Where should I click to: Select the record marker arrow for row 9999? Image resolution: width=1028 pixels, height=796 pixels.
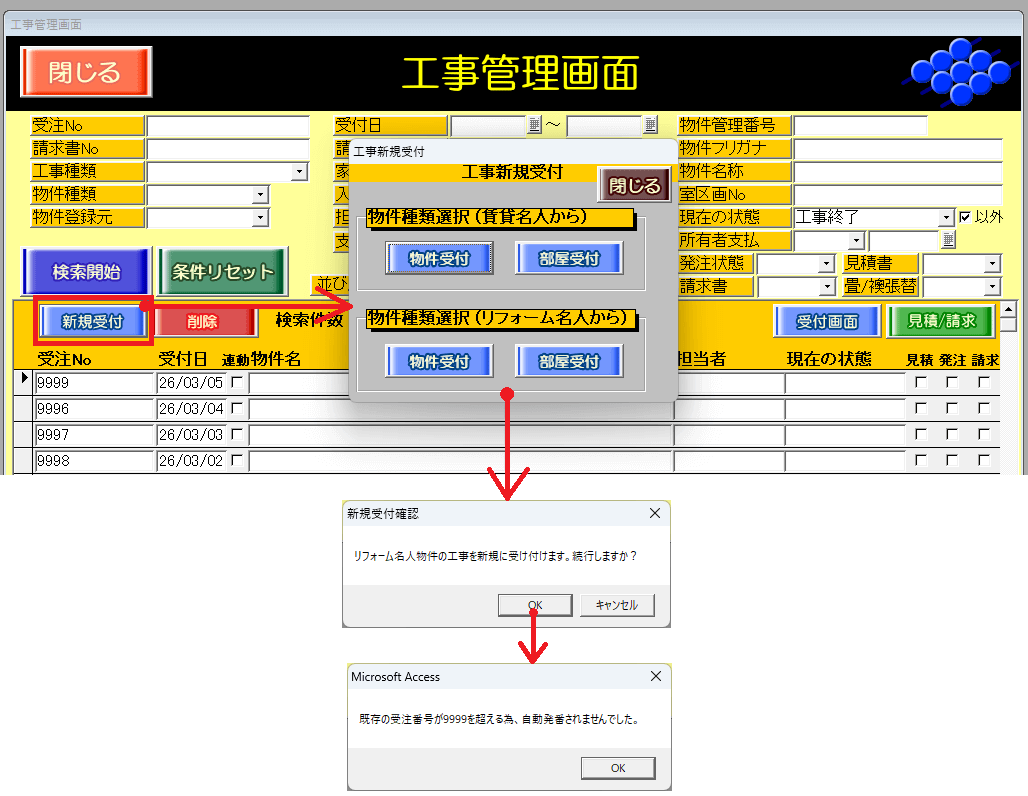[24, 380]
